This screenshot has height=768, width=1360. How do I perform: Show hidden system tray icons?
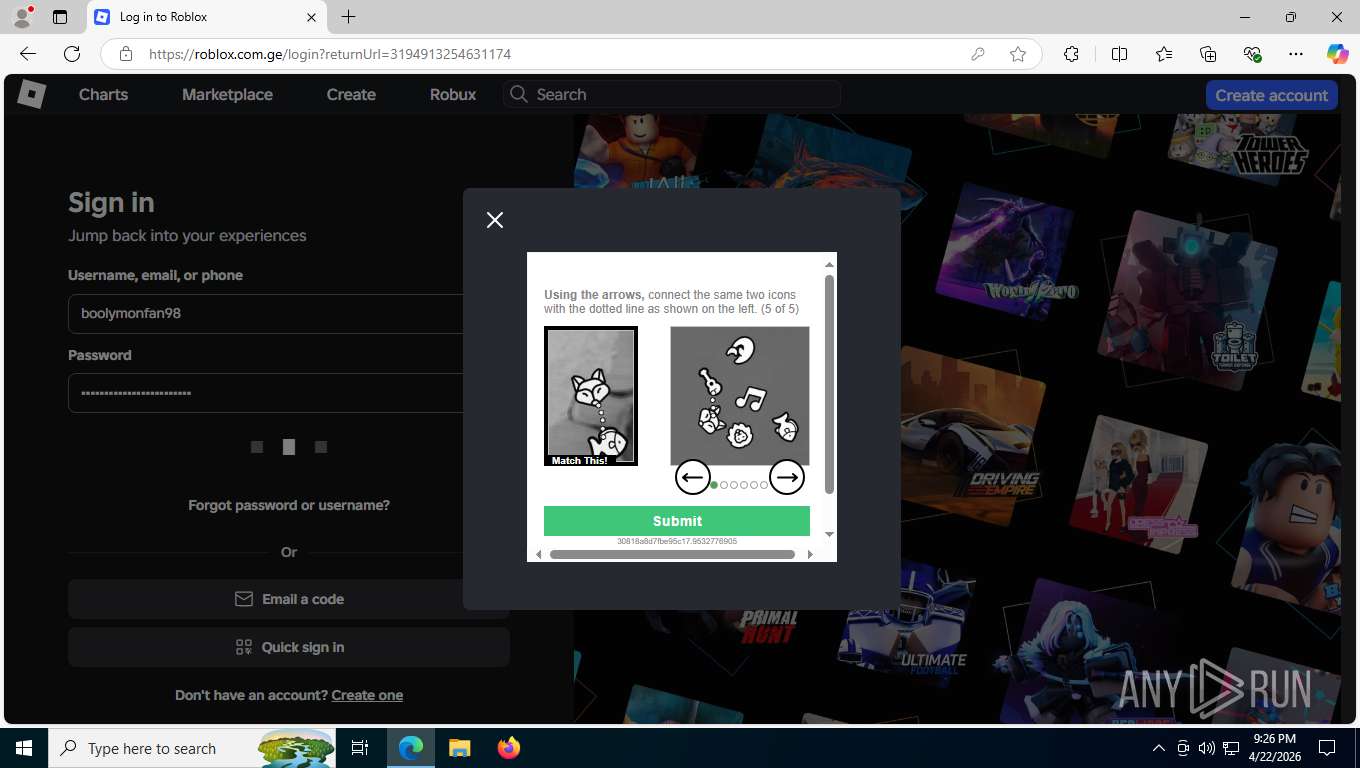1159,748
